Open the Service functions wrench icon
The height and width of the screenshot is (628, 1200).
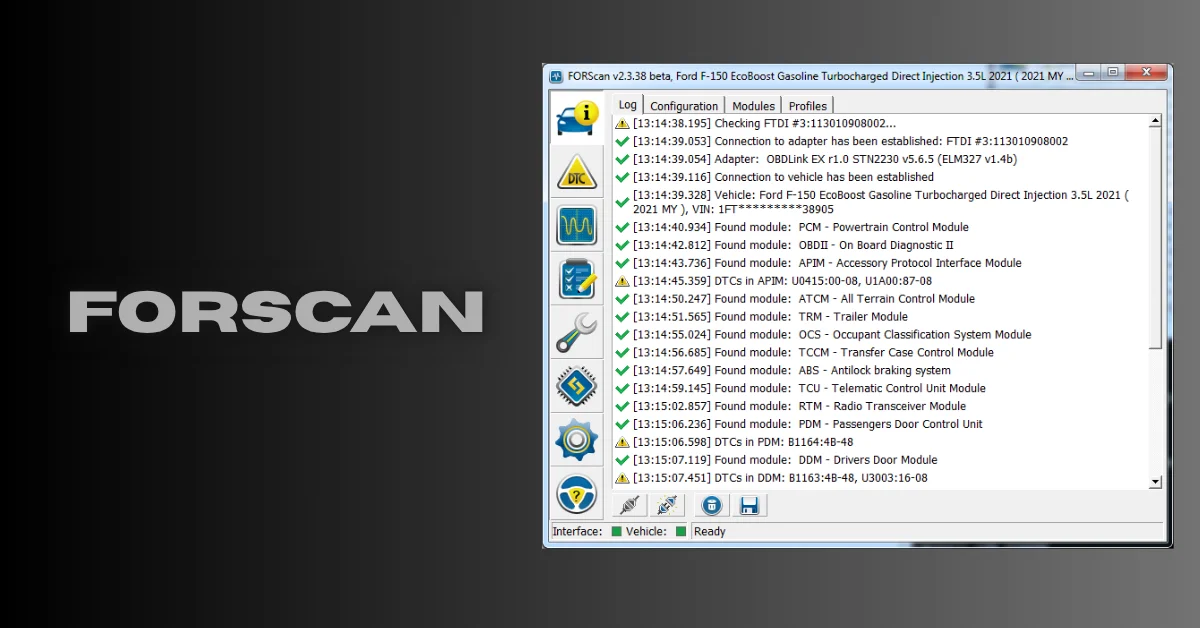coord(577,334)
